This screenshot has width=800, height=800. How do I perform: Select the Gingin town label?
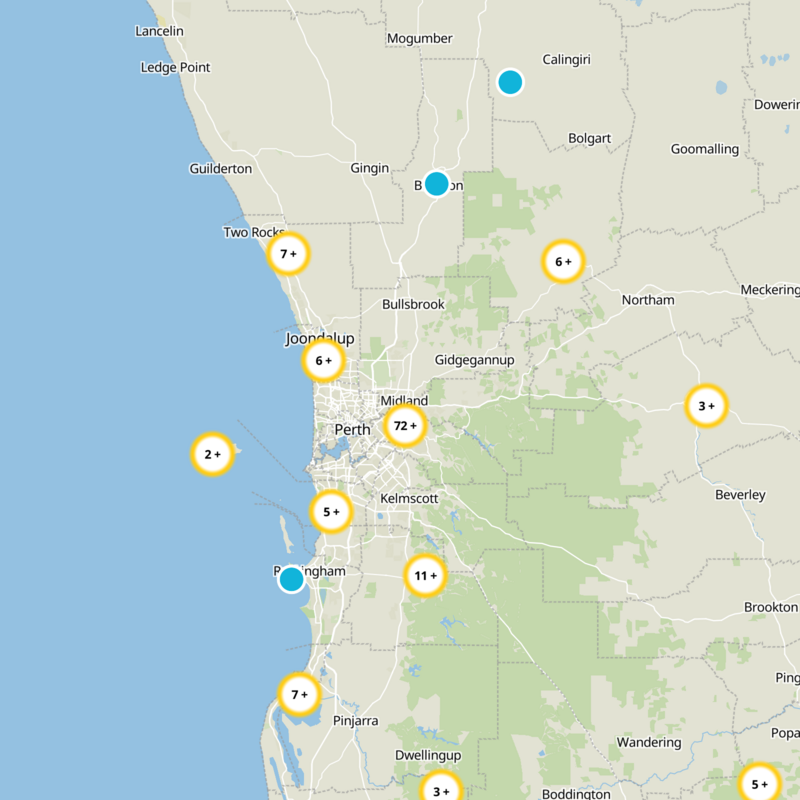point(369,168)
